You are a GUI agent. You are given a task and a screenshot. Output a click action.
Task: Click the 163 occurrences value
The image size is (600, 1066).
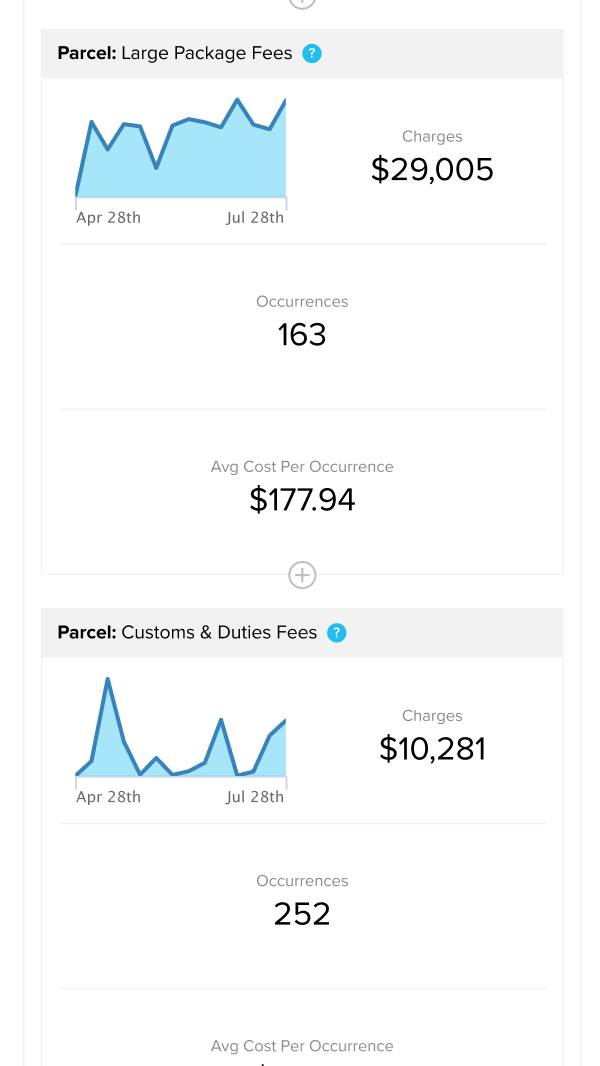[x=302, y=335]
